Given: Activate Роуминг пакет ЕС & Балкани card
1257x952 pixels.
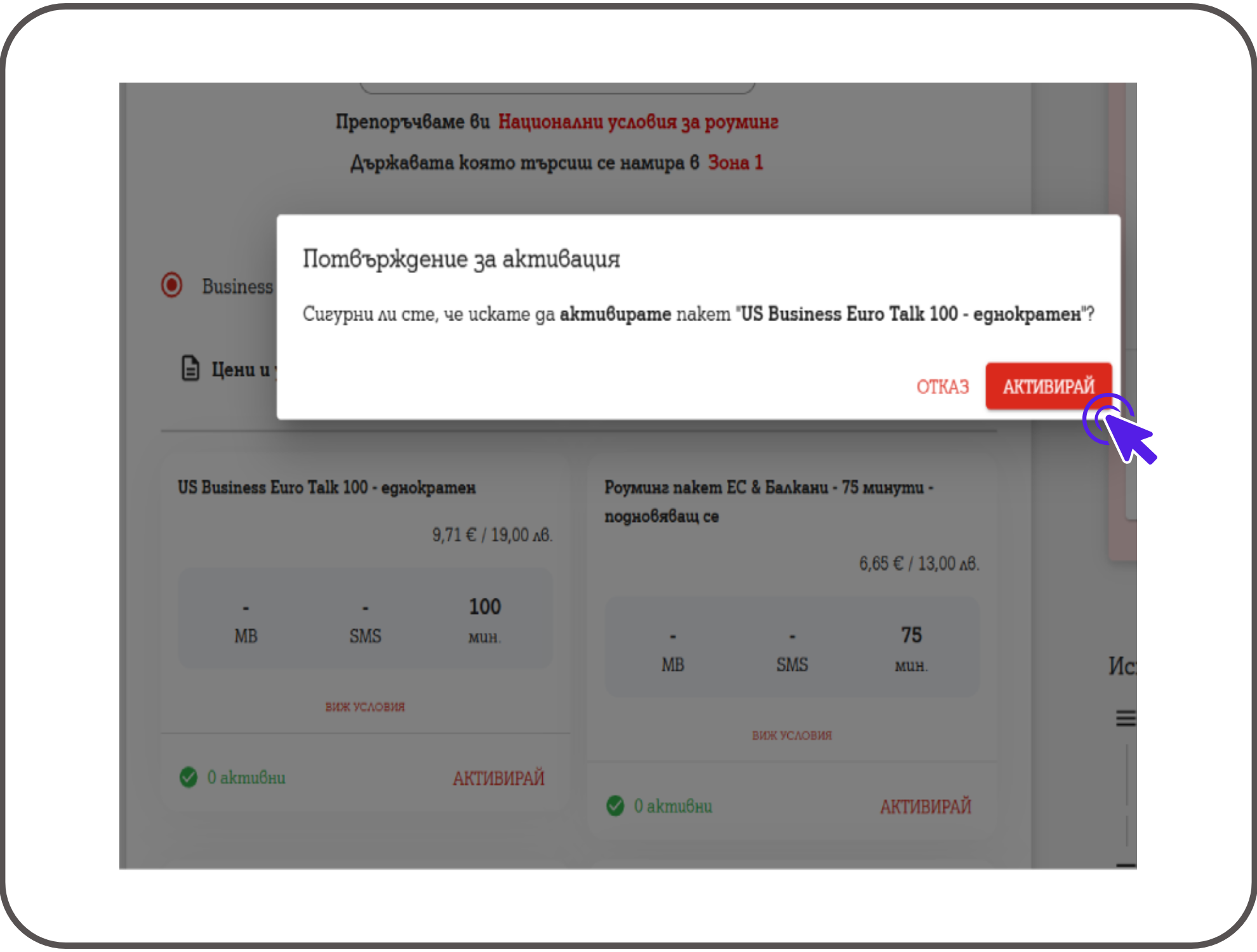Looking at the screenshot, I should (925, 807).
